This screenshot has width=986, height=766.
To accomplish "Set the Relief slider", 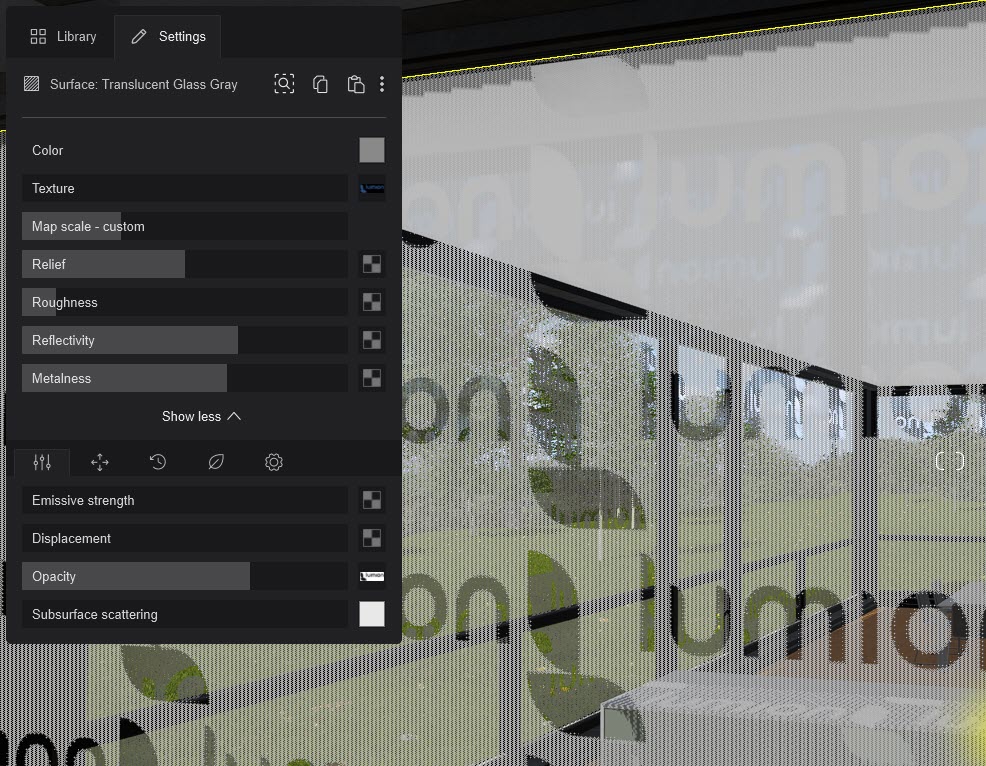I will pyautogui.click(x=185, y=264).
